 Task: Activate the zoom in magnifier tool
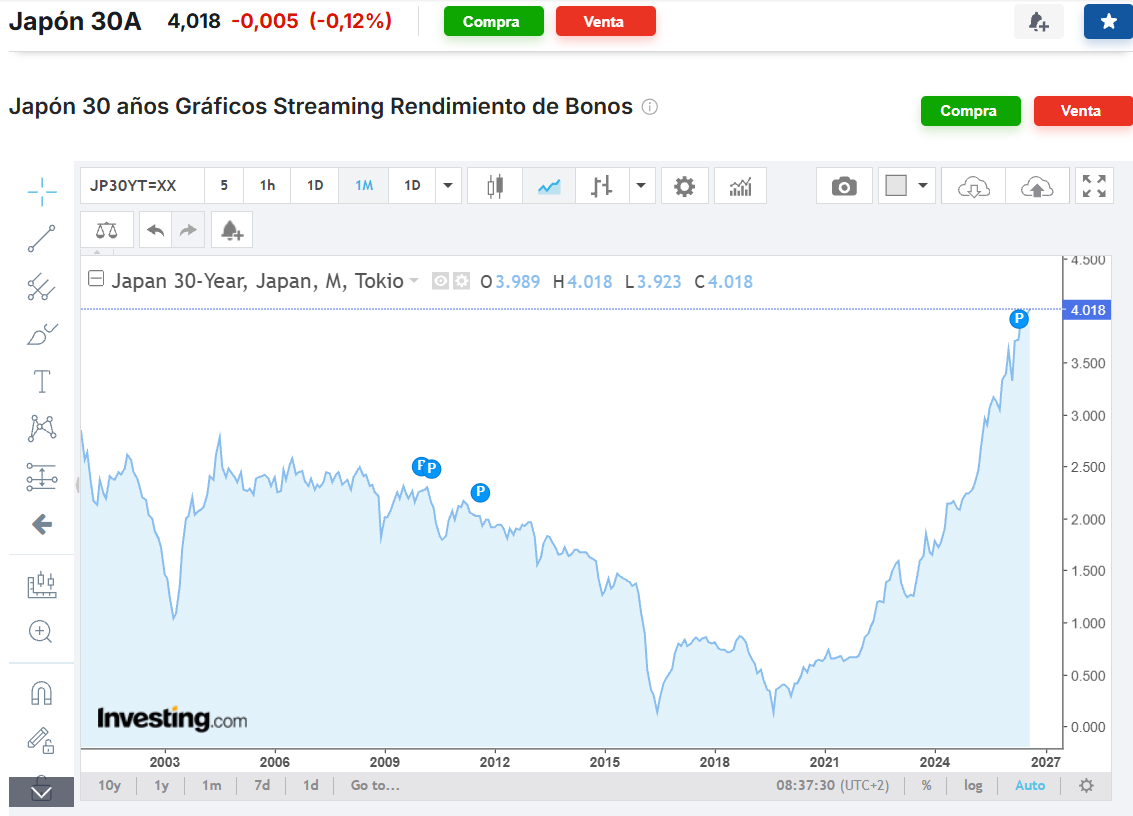tap(40, 632)
